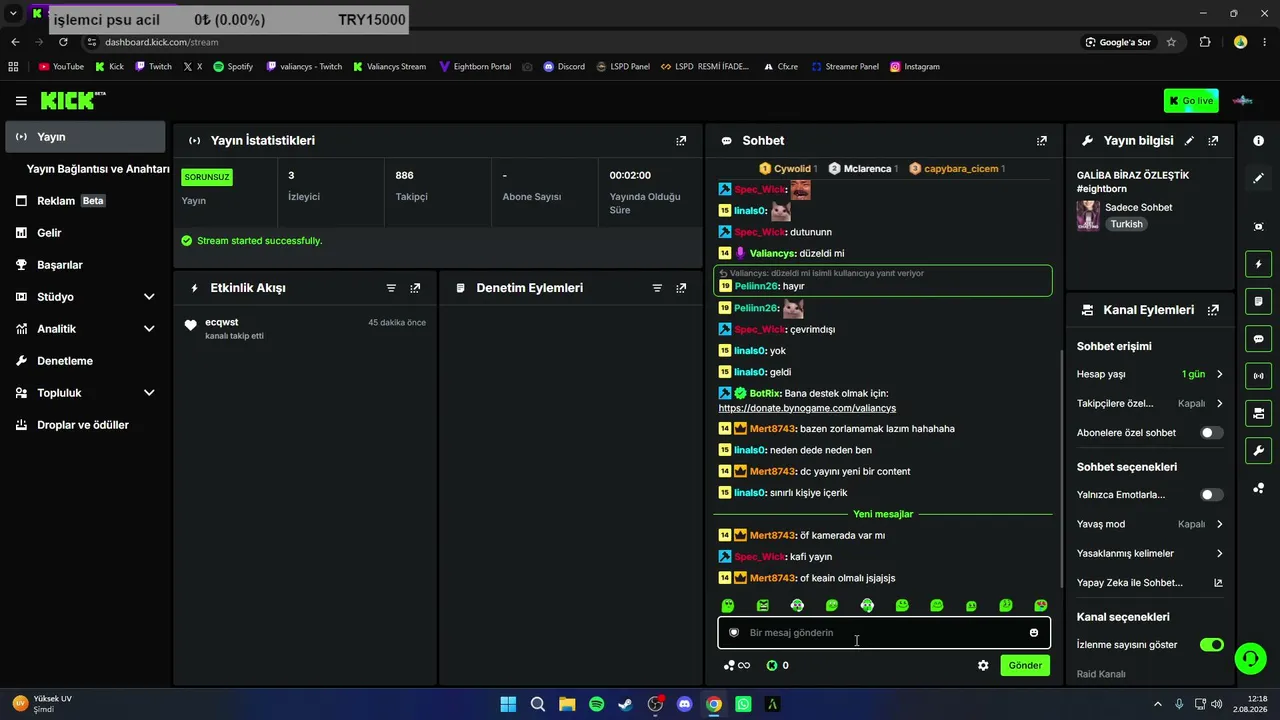Image resolution: width=1280 pixels, height=720 pixels.
Task: Open the Windows Start menu
Action: tap(508, 704)
